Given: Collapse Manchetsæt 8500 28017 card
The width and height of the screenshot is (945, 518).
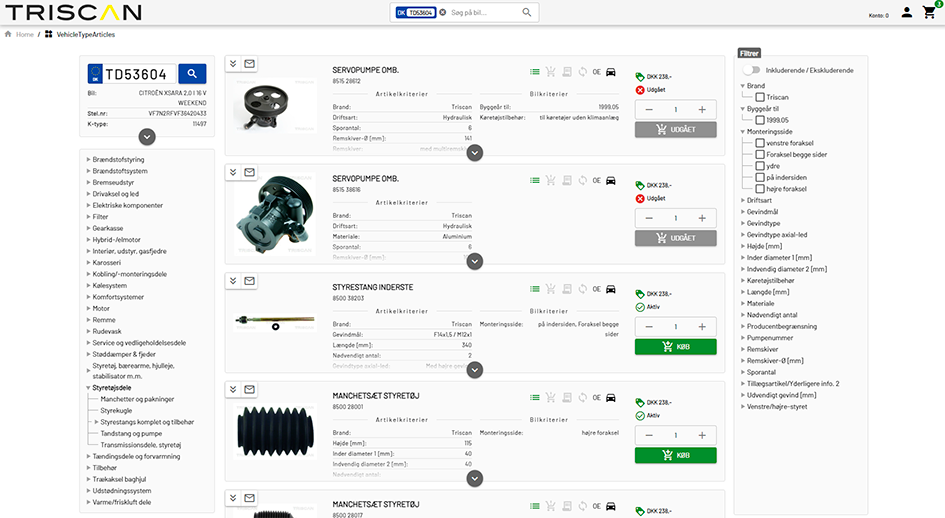Looking at the screenshot, I should coord(233,497).
